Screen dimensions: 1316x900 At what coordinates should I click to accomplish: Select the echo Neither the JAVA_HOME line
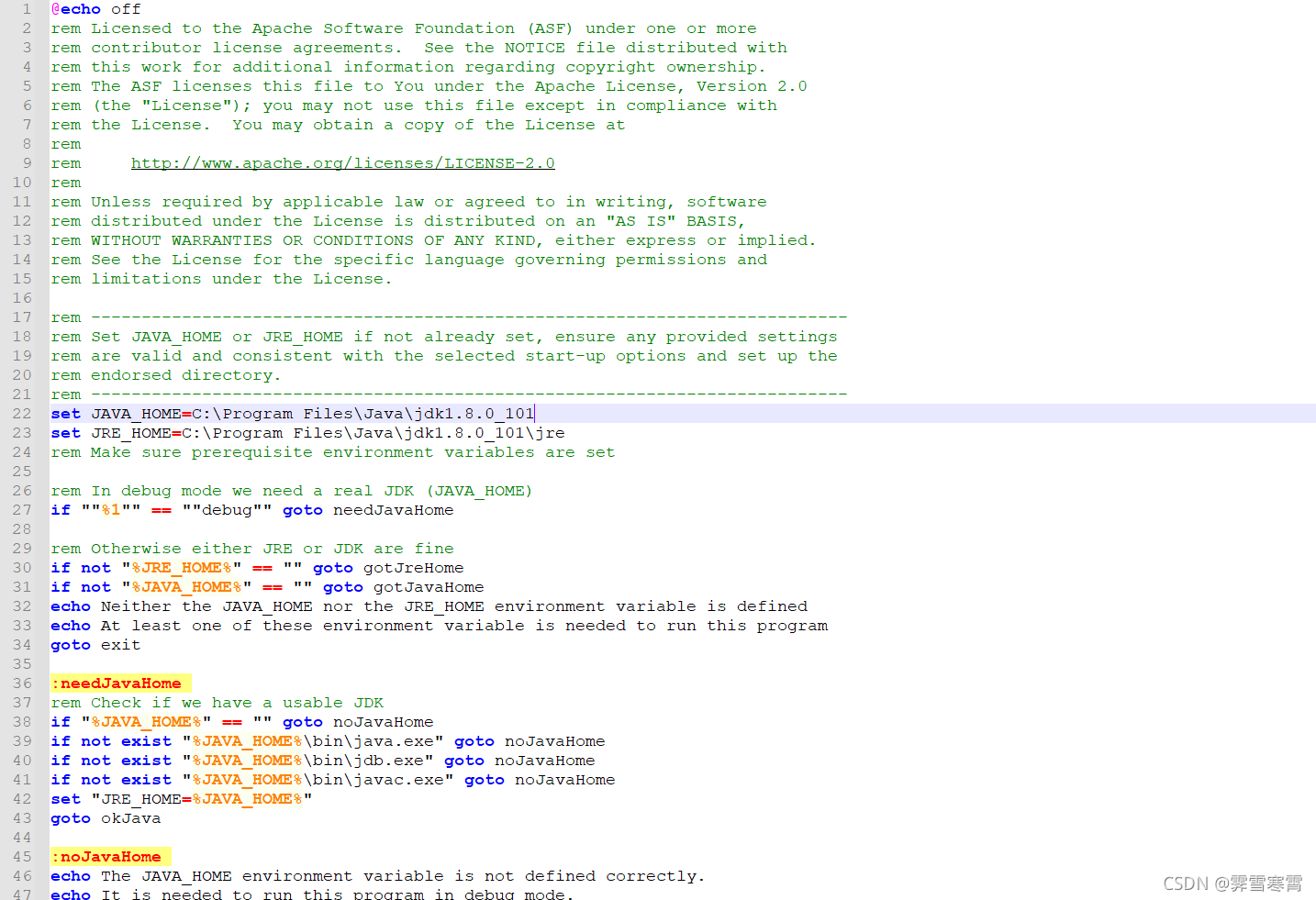tap(429, 606)
